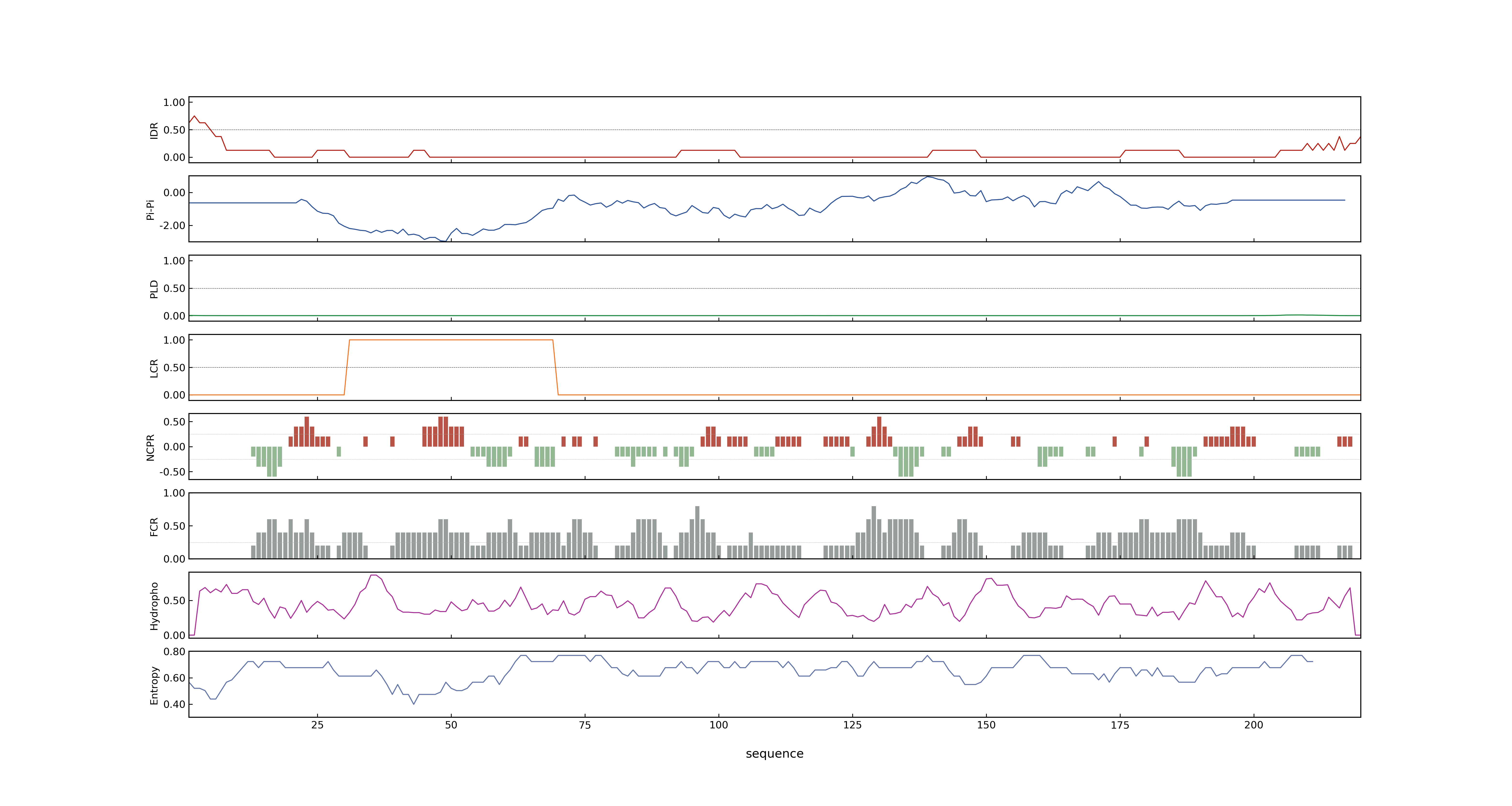Select the "200" x-axis tick label
The image size is (1512, 806).
click(x=1254, y=725)
